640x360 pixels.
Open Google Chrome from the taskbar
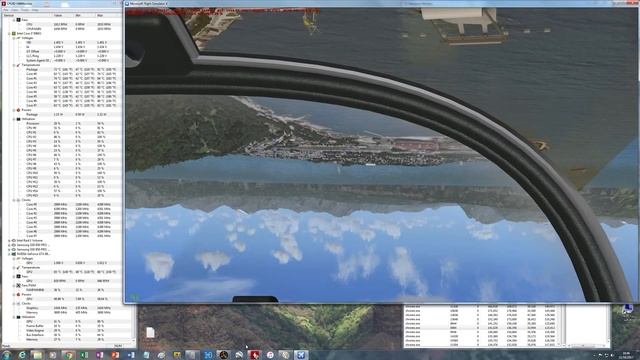tap(68, 355)
